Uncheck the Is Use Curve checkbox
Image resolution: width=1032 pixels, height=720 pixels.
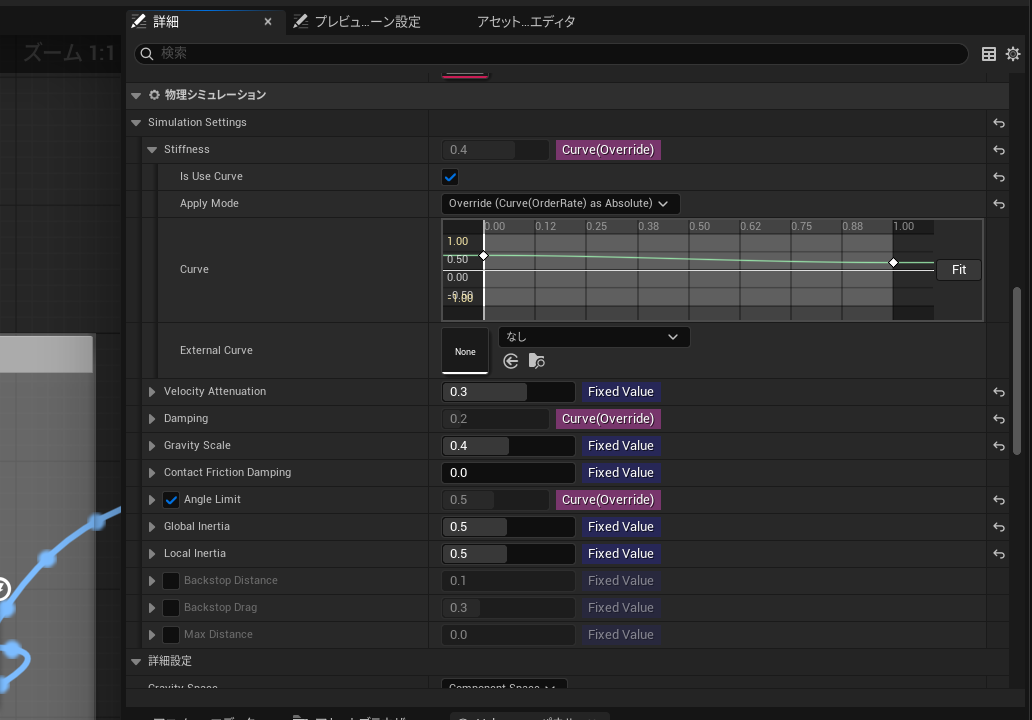coord(450,177)
